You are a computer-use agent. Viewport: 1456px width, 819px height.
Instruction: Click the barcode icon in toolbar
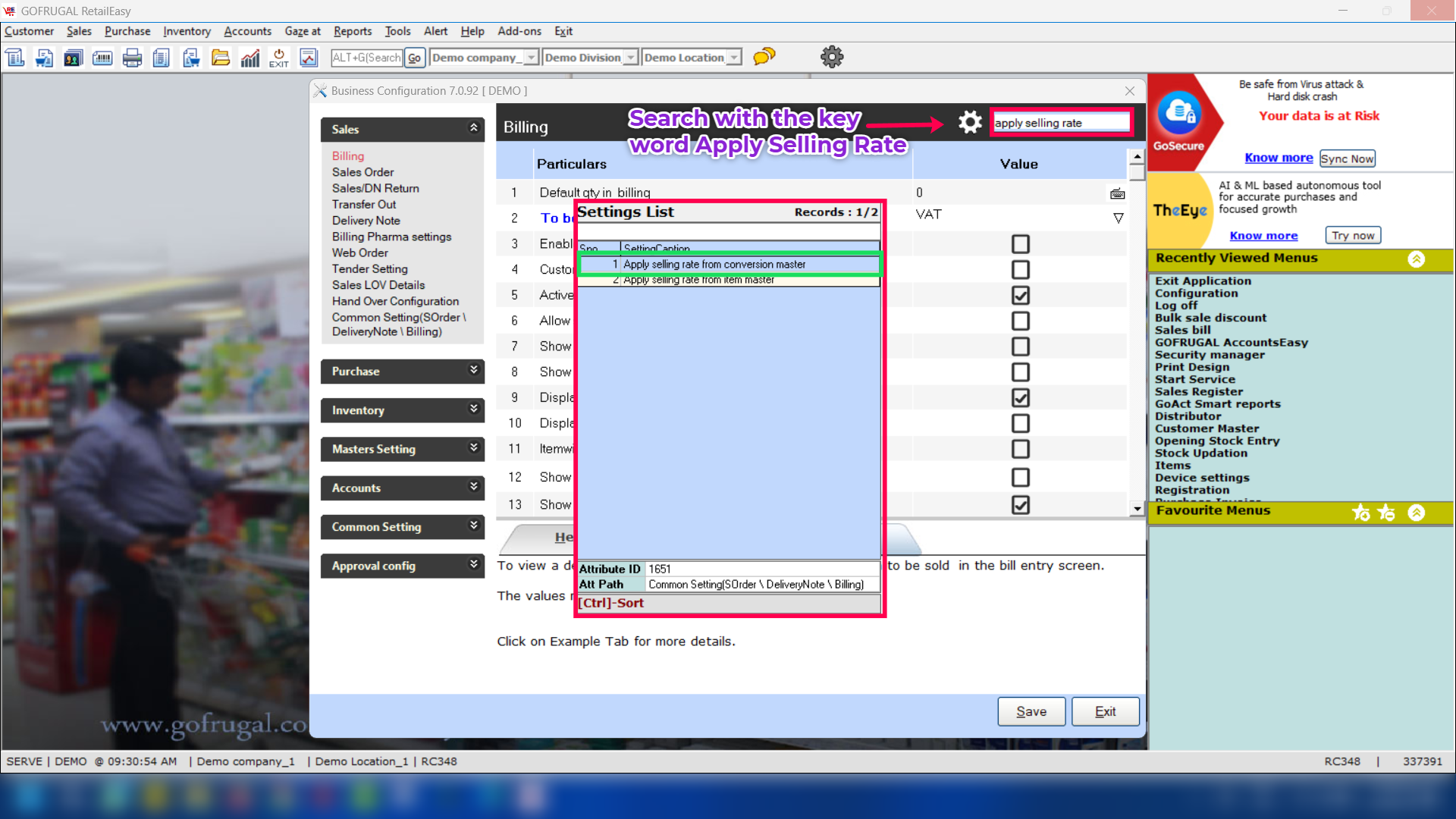click(x=102, y=58)
